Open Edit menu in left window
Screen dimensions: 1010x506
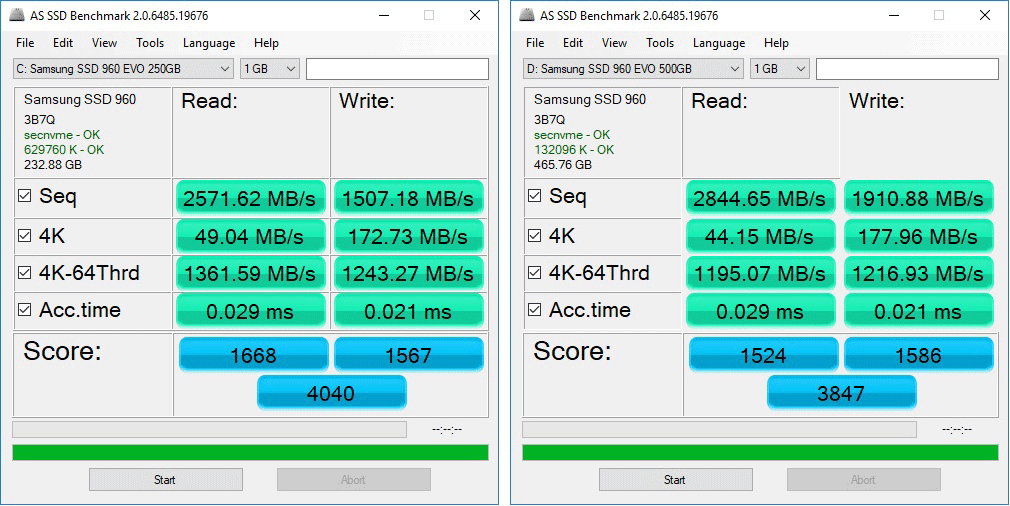click(x=63, y=43)
